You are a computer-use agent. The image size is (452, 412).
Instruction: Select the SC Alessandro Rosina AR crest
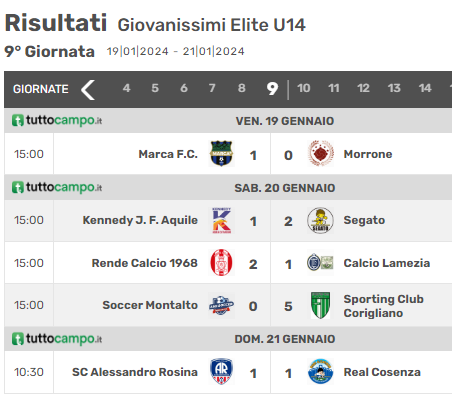(221, 371)
